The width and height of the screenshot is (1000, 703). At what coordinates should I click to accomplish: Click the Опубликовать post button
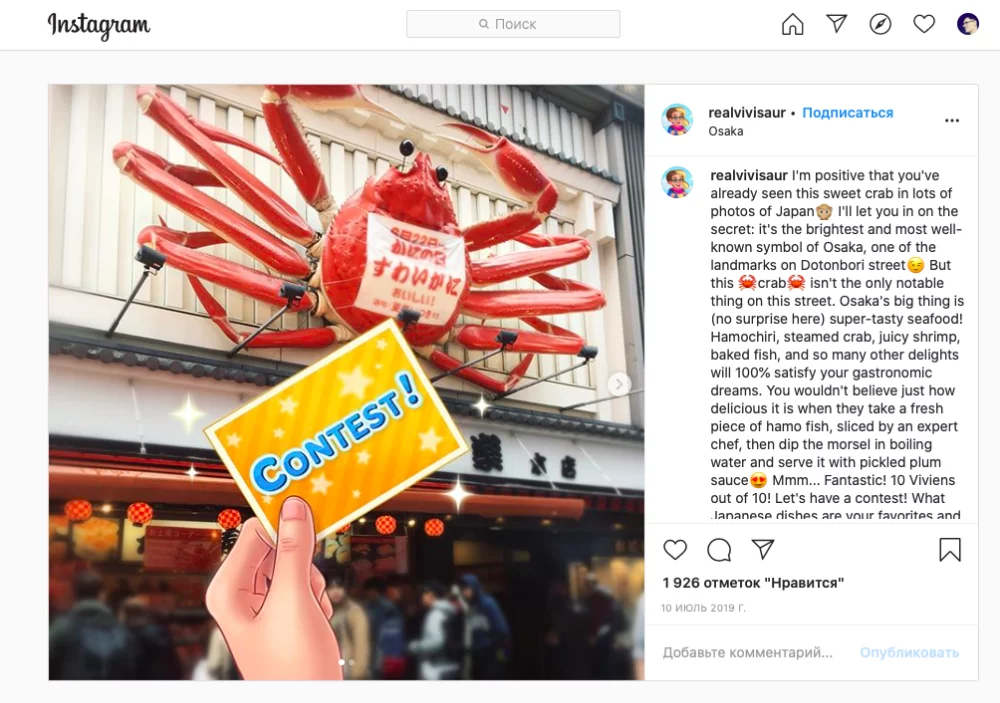(909, 653)
